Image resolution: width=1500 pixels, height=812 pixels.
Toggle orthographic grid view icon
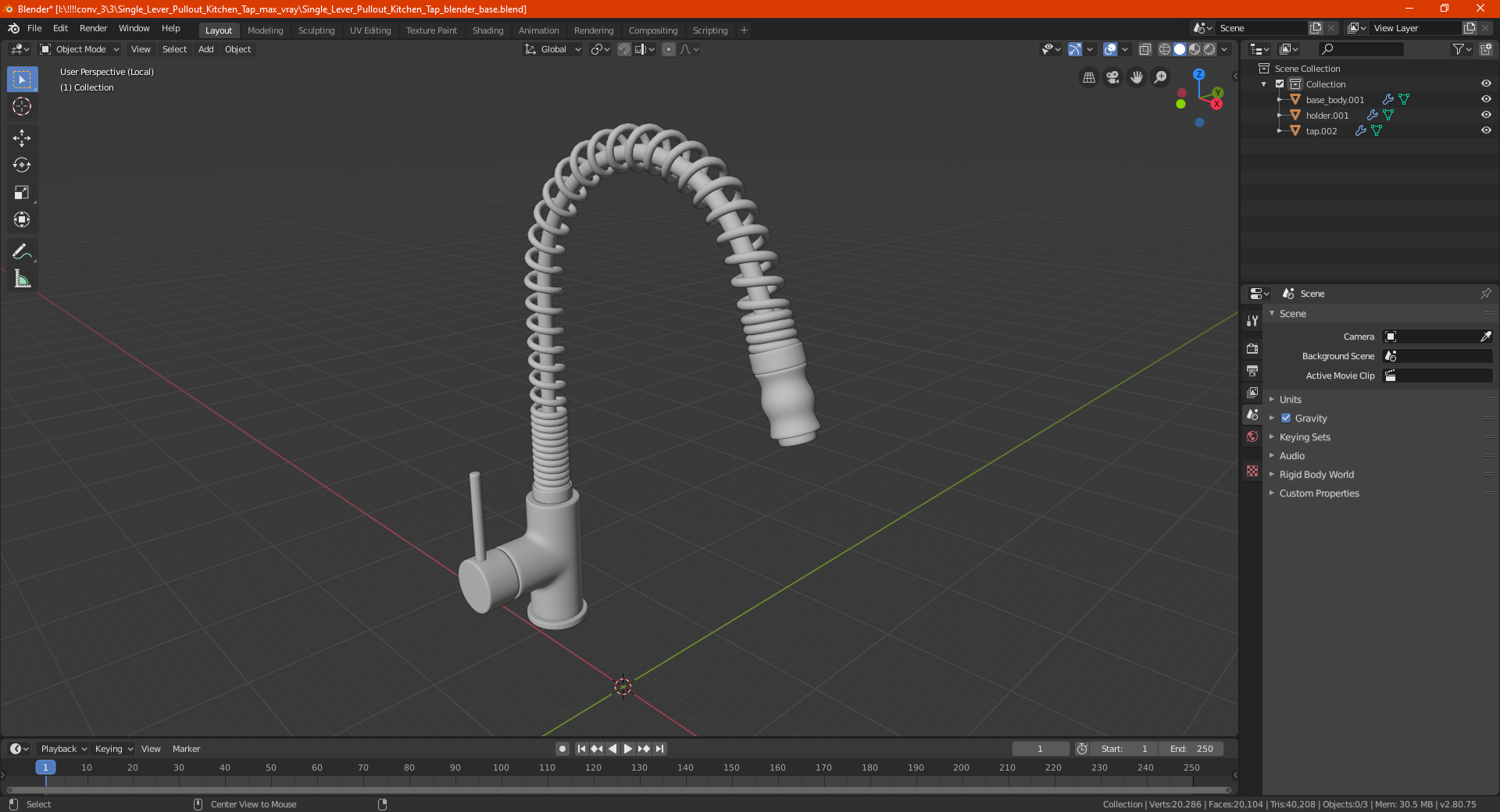1088,77
